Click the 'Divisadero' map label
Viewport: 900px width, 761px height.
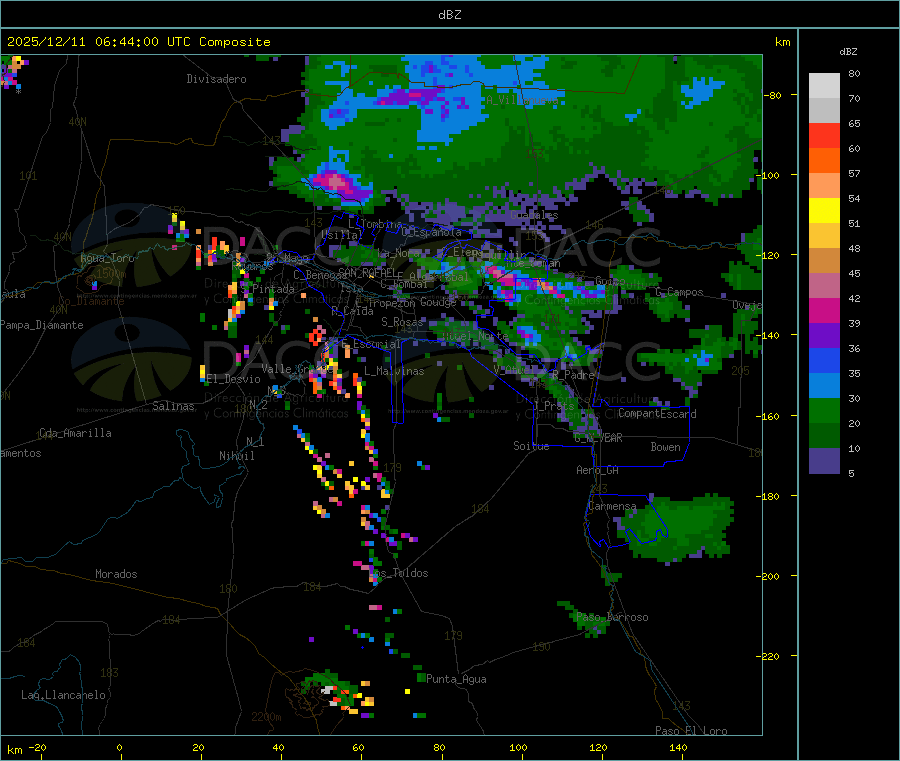click(216, 79)
